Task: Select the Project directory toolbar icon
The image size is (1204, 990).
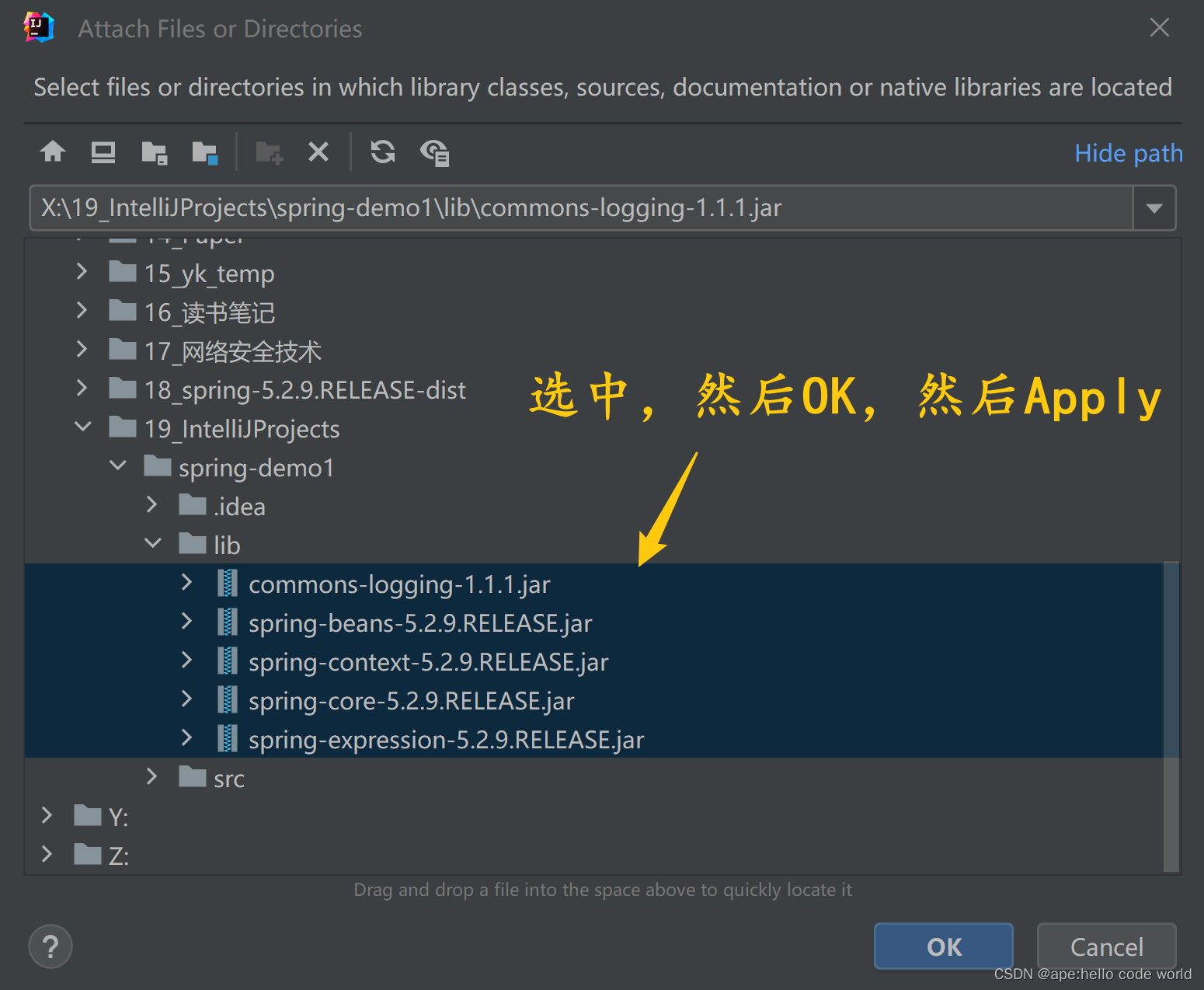Action: (x=155, y=152)
